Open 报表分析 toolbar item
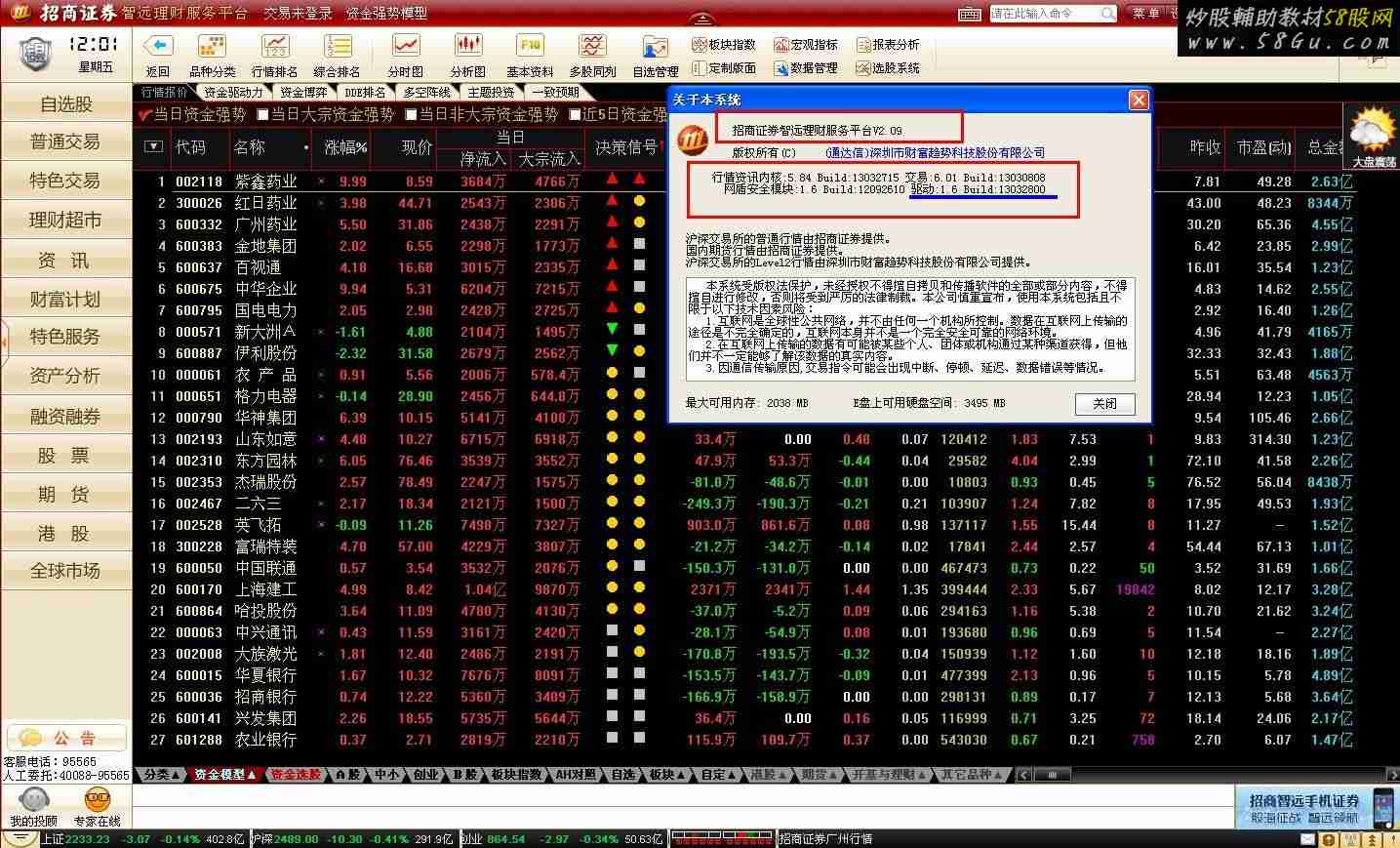Screen dimensions: 1400x848 (x=888, y=45)
